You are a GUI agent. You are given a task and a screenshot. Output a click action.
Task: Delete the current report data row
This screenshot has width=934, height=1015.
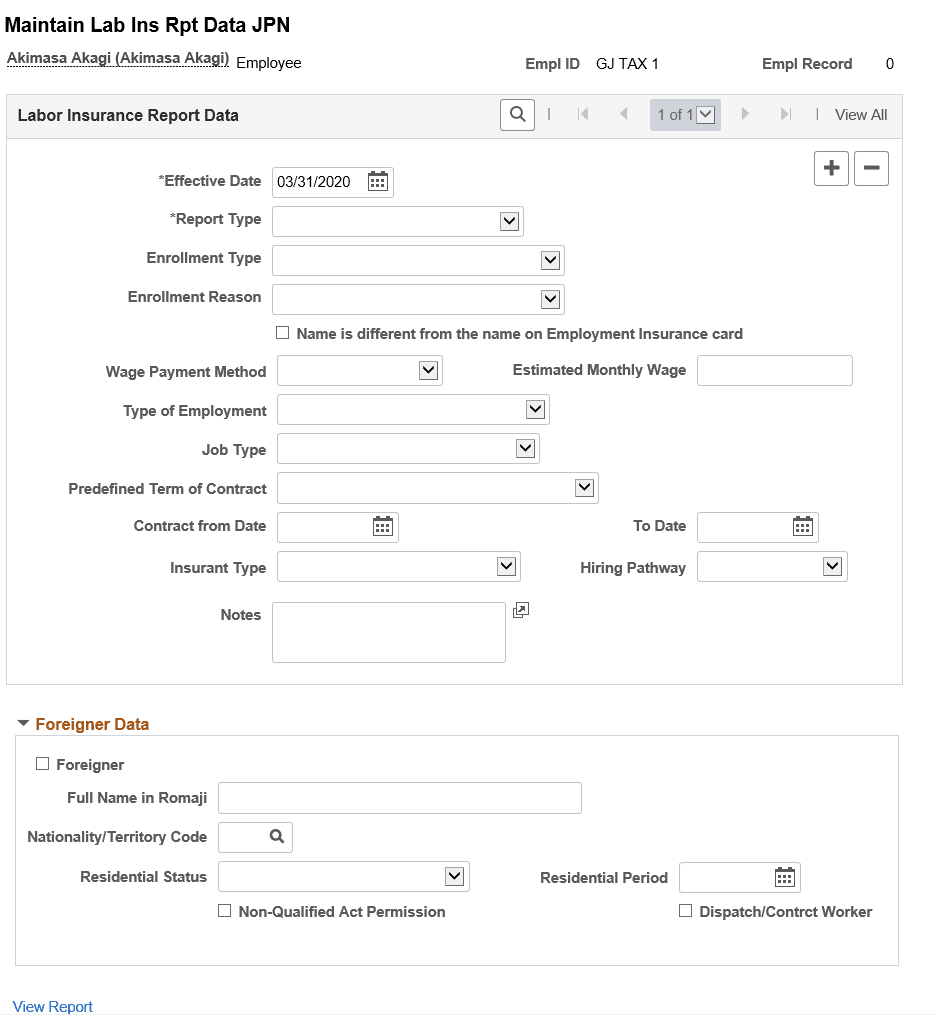[x=871, y=168]
